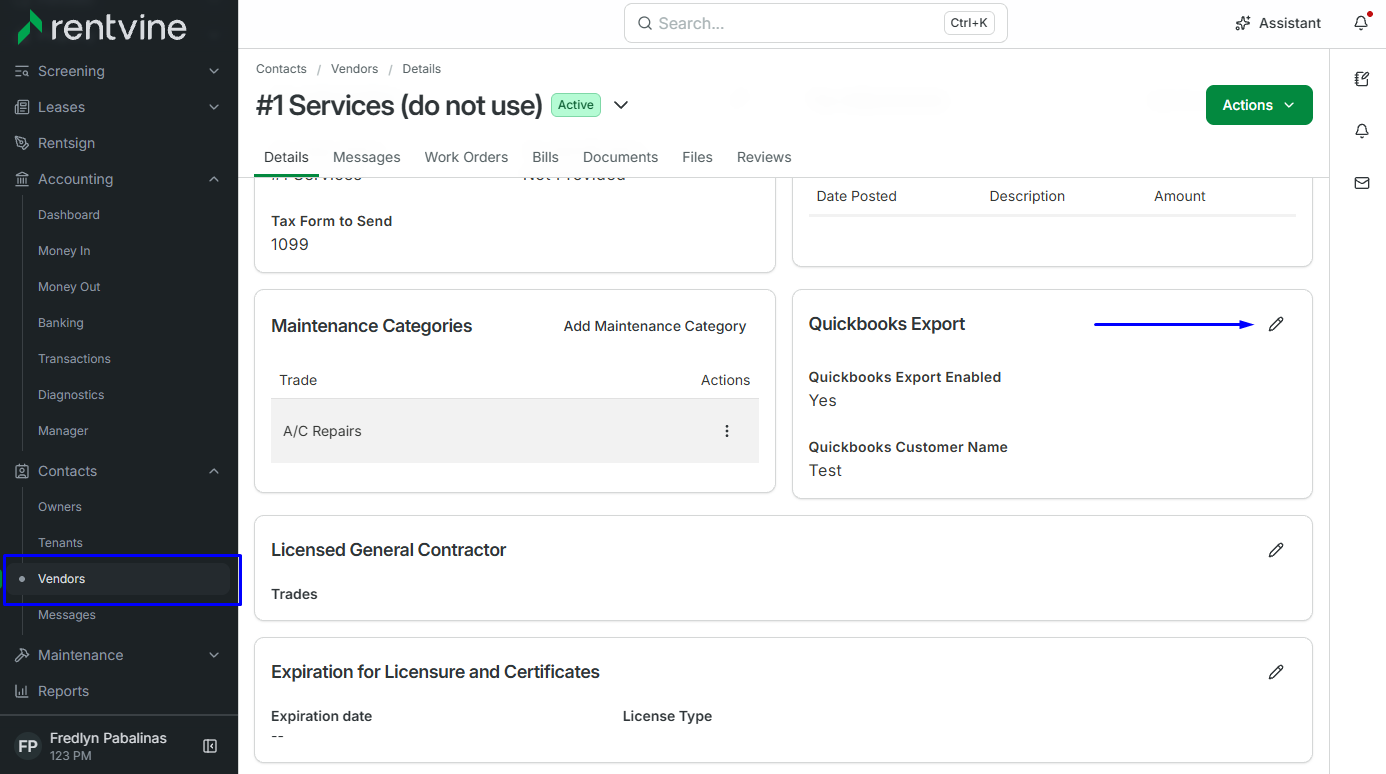Viewport: 1386px width, 774px height.
Task: Collapse the Contacts menu chevron
Action: pos(214,471)
